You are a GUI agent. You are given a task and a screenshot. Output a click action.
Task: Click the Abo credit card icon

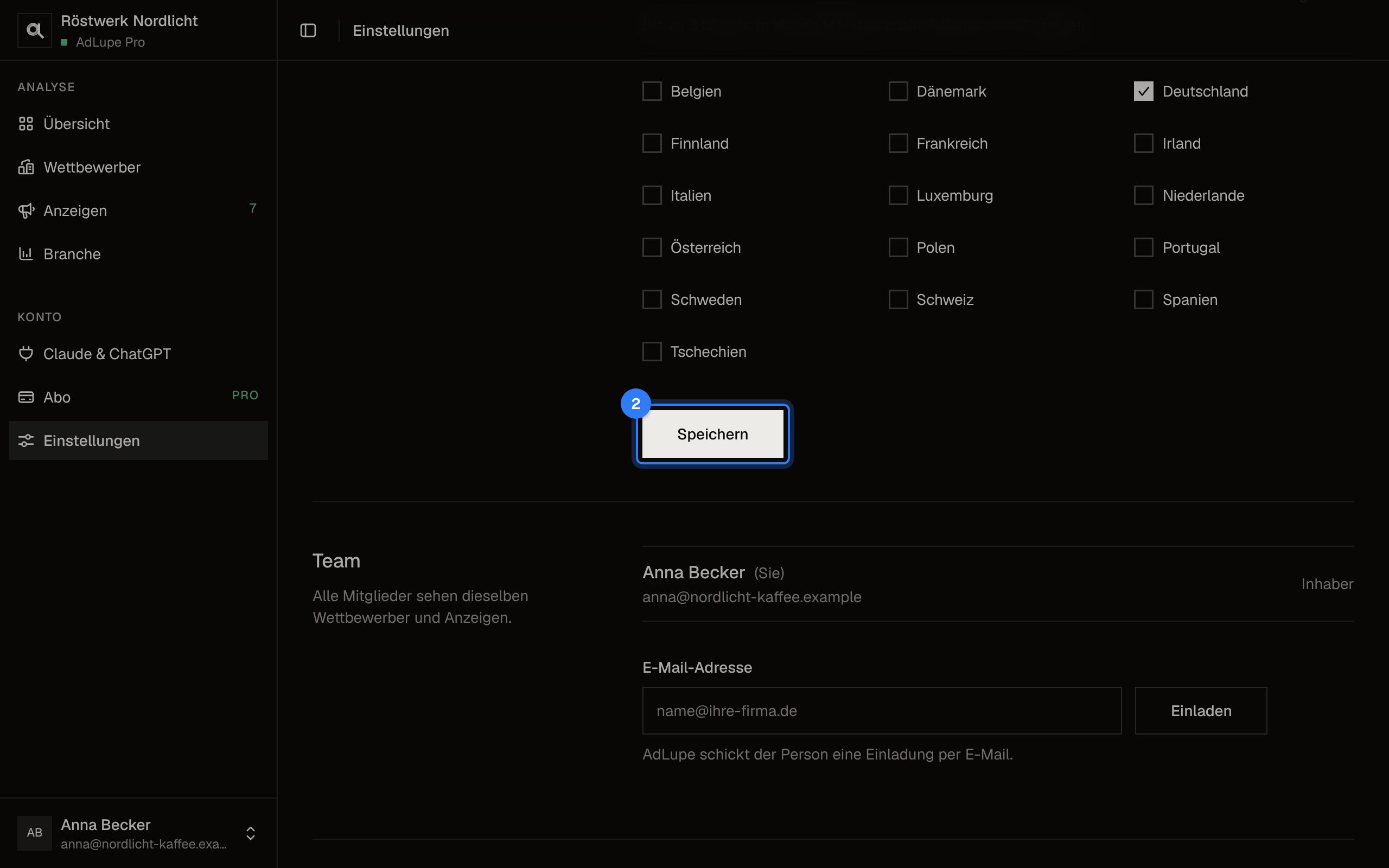[x=26, y=397]
